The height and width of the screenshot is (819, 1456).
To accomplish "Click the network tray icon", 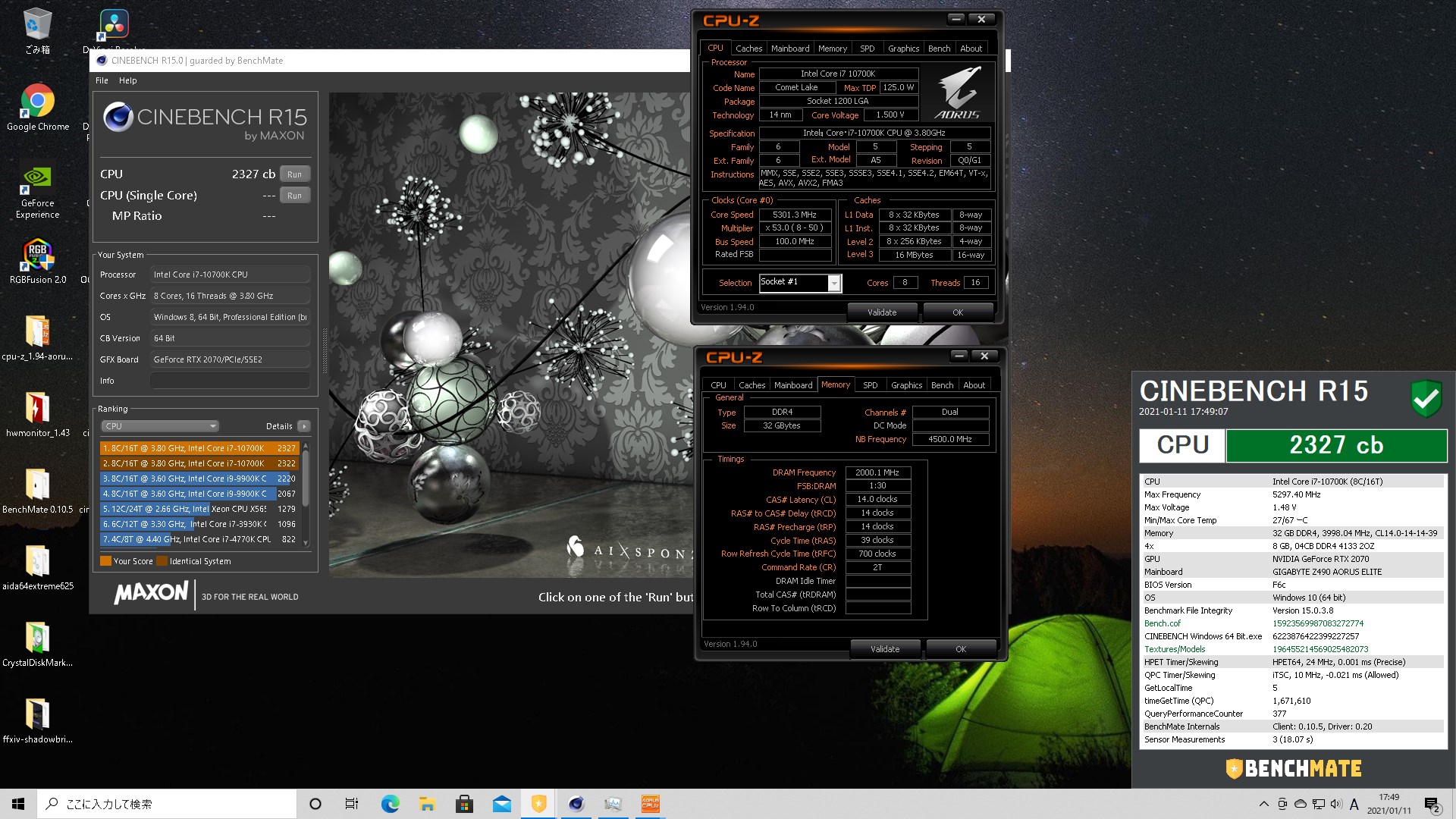I will (x=1319, y=804).
